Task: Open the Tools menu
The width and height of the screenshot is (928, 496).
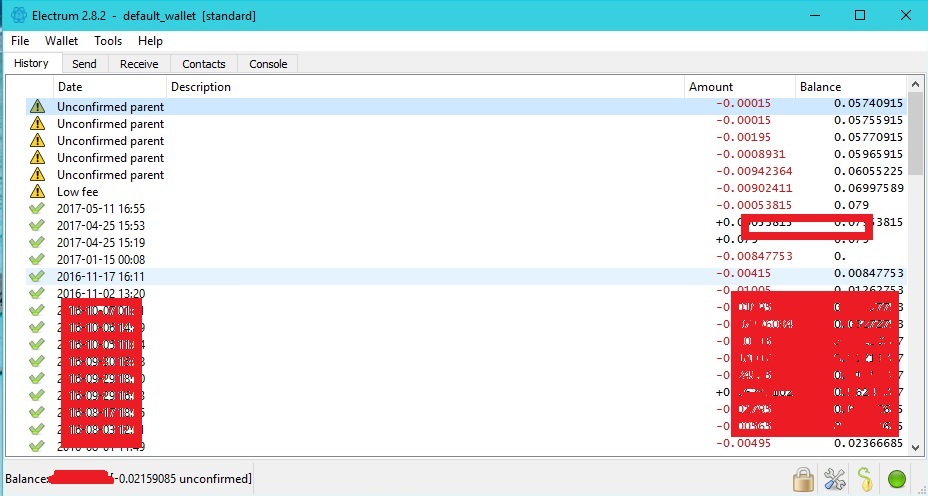Action: [108, 41]
